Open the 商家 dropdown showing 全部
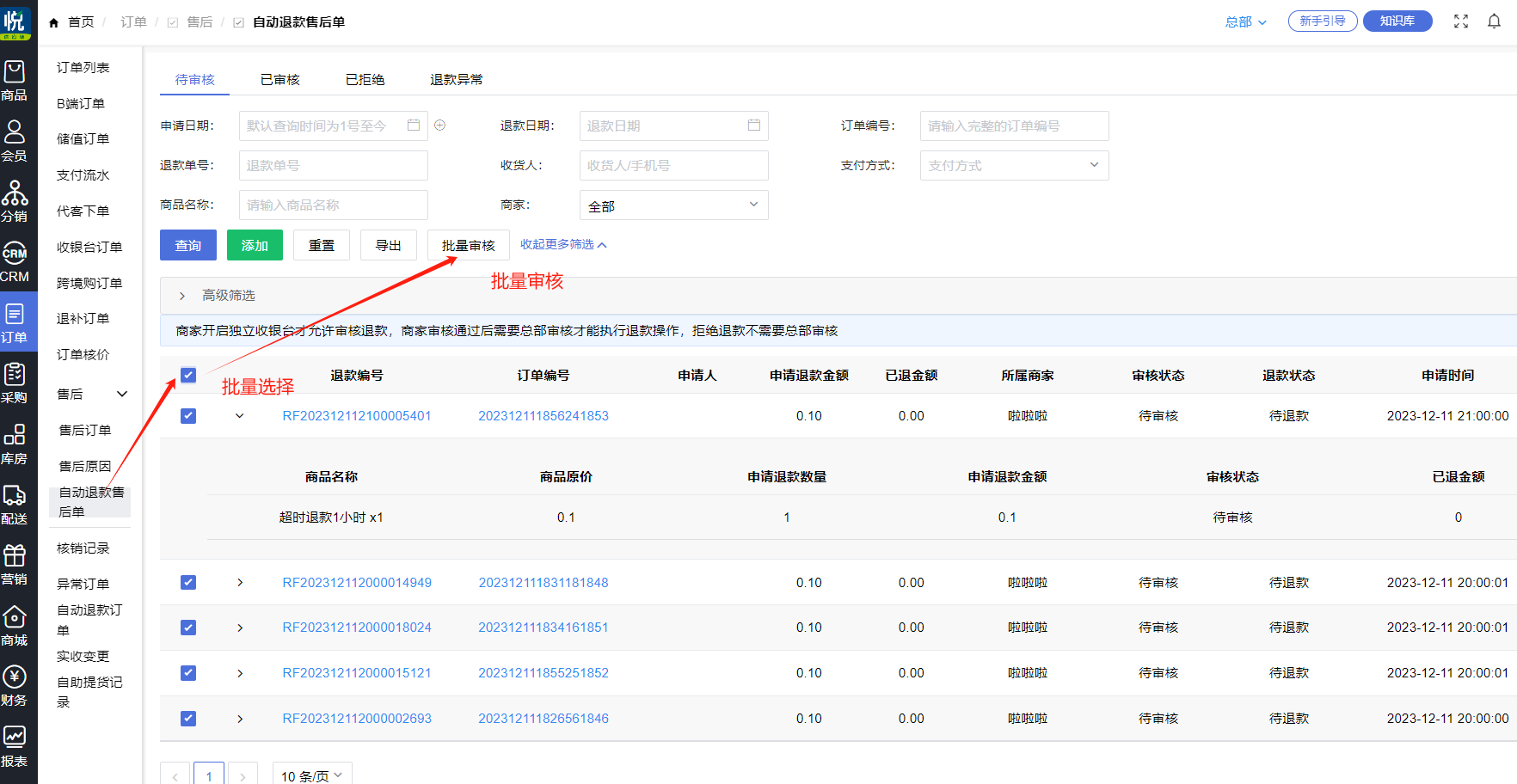This screenshot has width=1517, height=784. point(673,205)
